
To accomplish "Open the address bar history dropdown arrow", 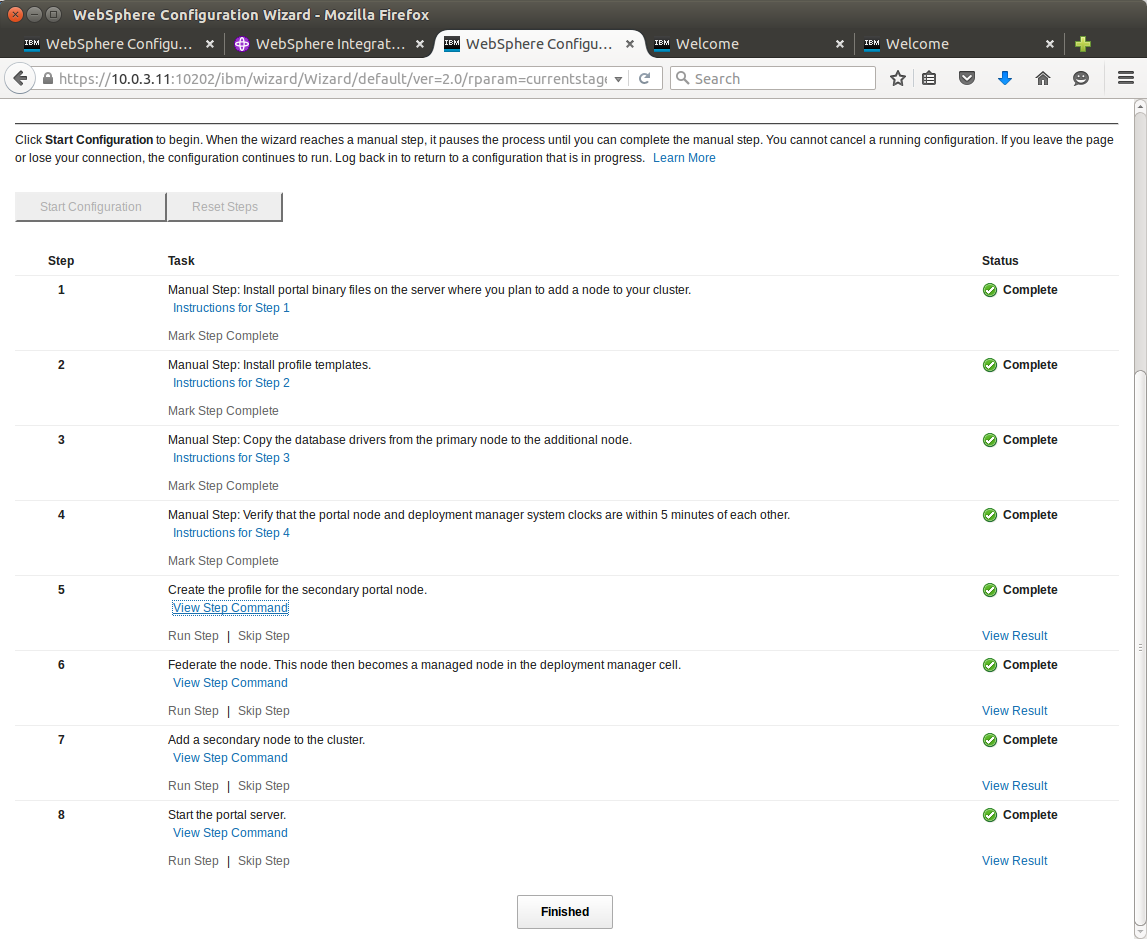I will coord(618,79).
